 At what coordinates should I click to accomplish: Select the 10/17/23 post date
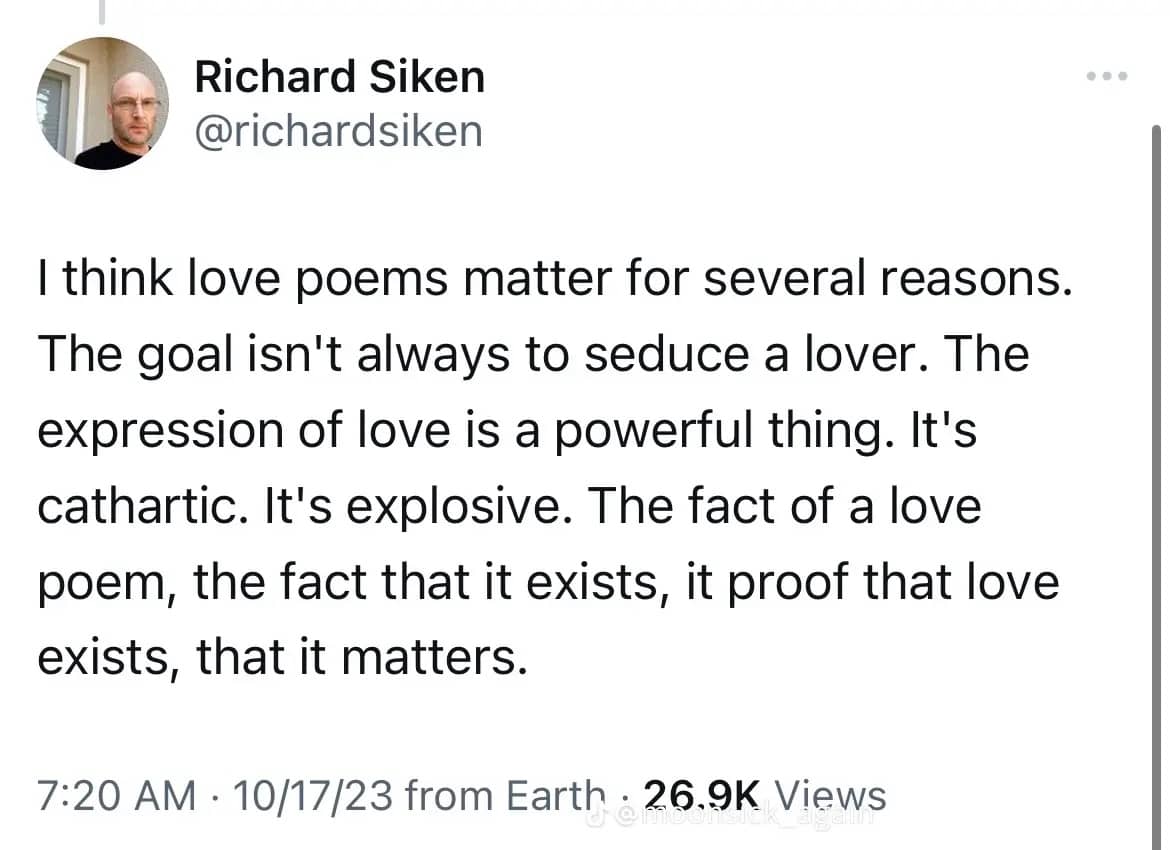[313, 795]
